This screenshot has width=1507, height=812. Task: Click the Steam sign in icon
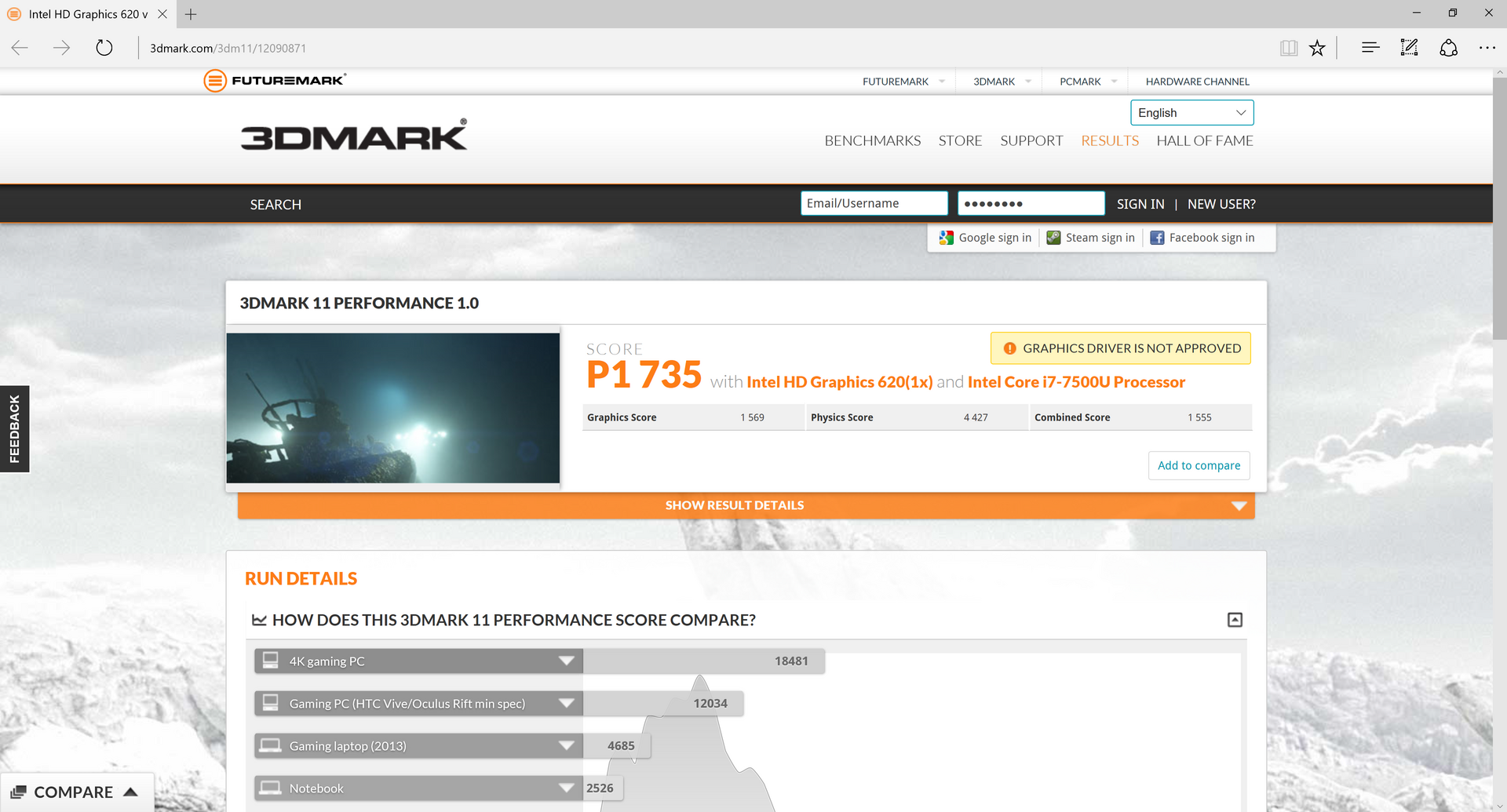click(x=1053, y=238)
